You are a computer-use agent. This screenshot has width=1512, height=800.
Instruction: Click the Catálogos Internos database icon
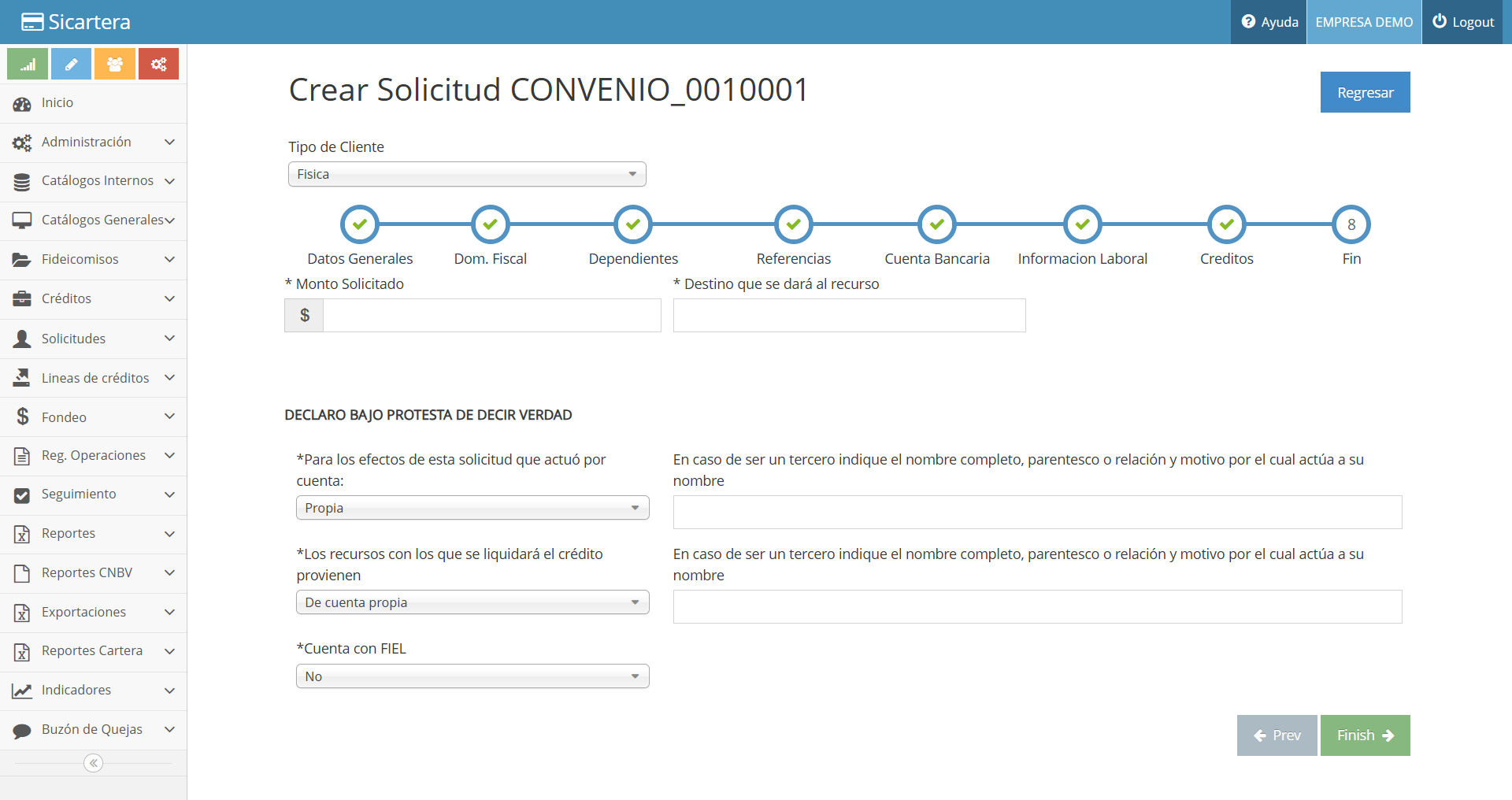pyautogui.click(x=22, y=182)
